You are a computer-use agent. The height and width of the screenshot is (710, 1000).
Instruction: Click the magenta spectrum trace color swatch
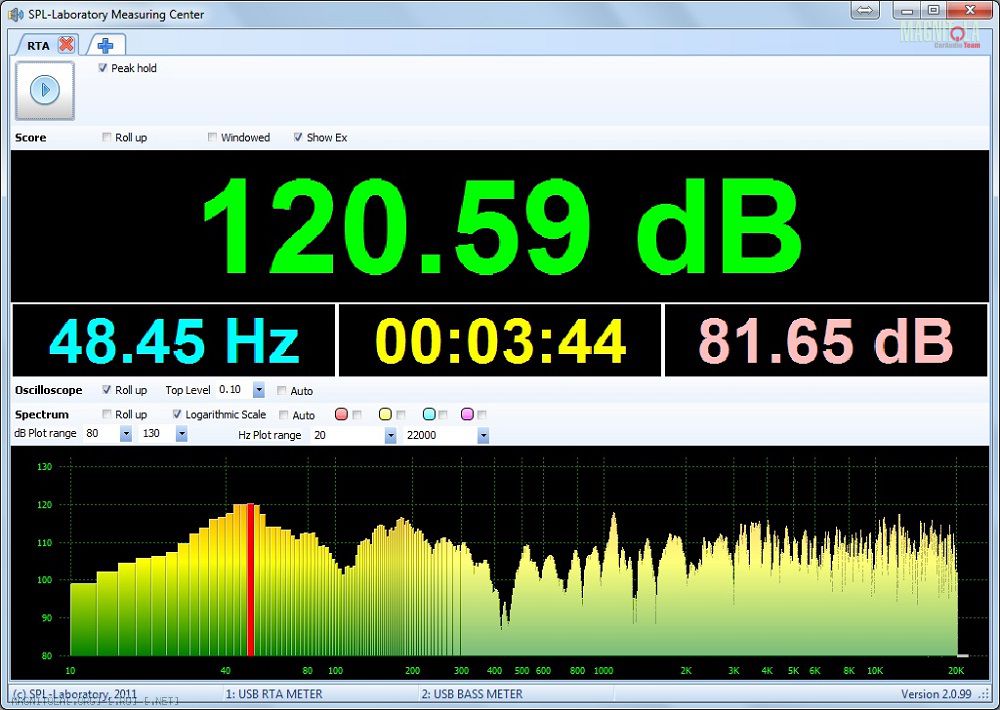tap(466, 414)
